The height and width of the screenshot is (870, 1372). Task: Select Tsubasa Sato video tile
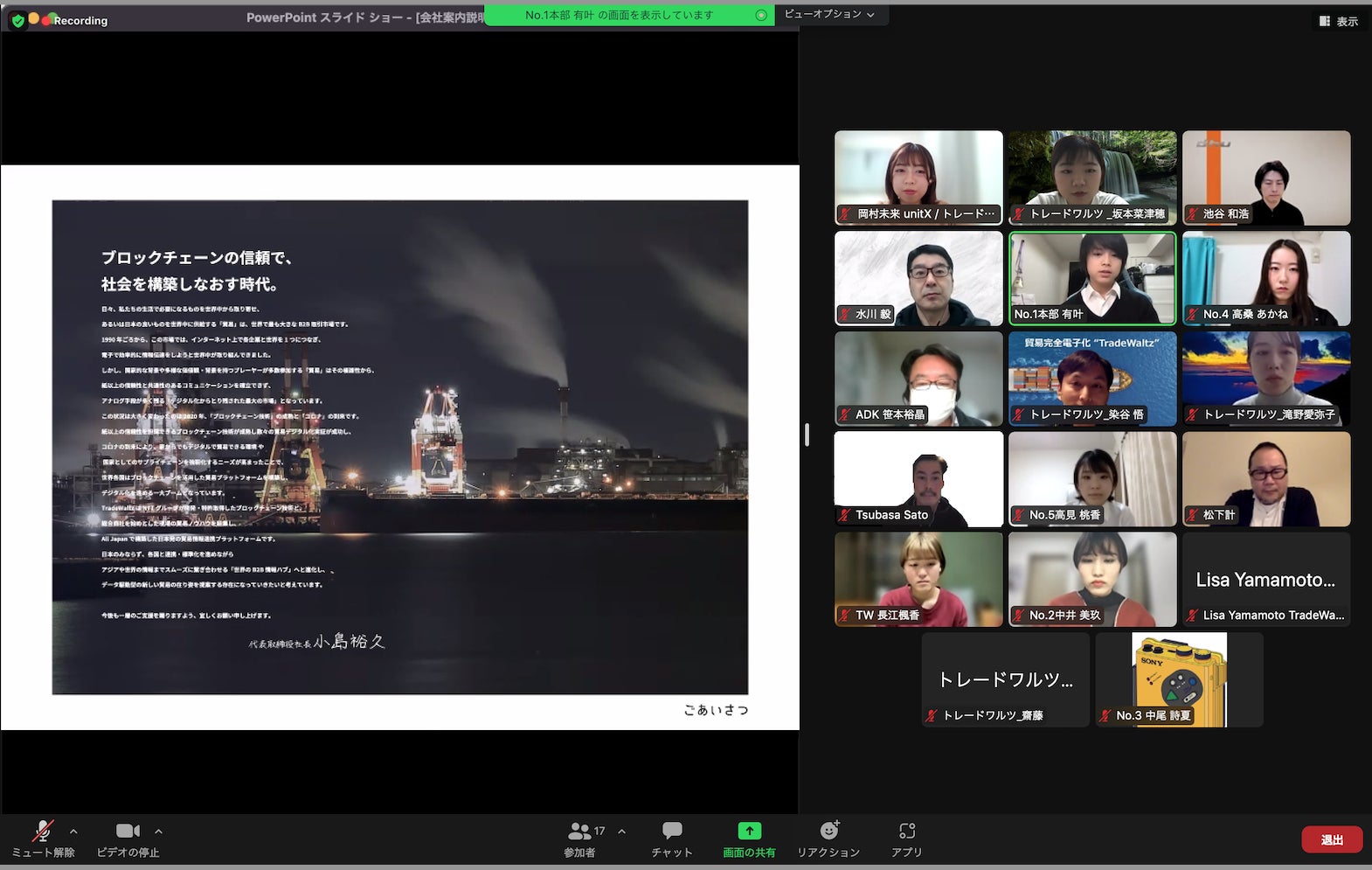pos(918,479)
